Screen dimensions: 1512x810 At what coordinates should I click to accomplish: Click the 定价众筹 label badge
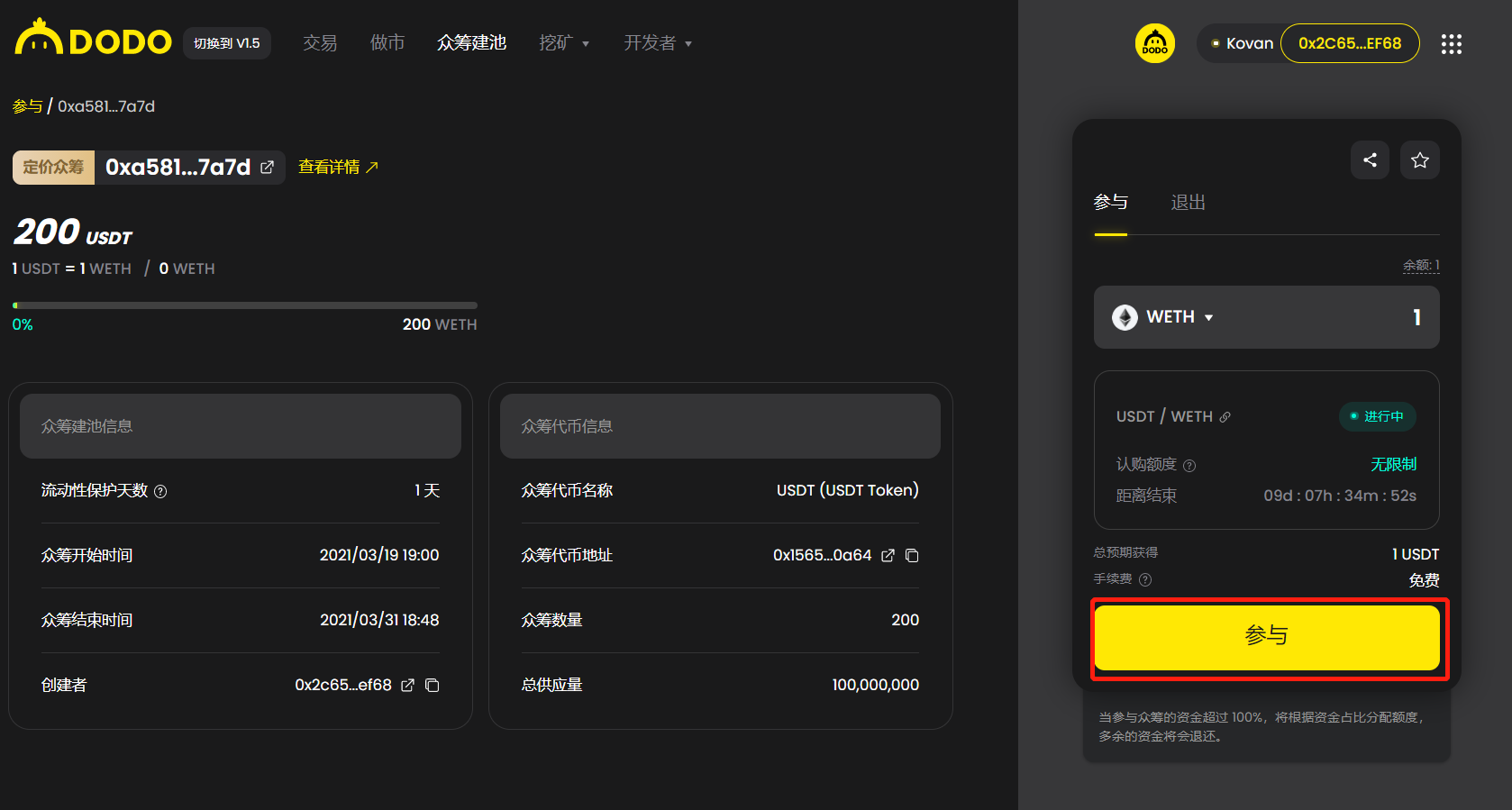click(x=53, y=168)
